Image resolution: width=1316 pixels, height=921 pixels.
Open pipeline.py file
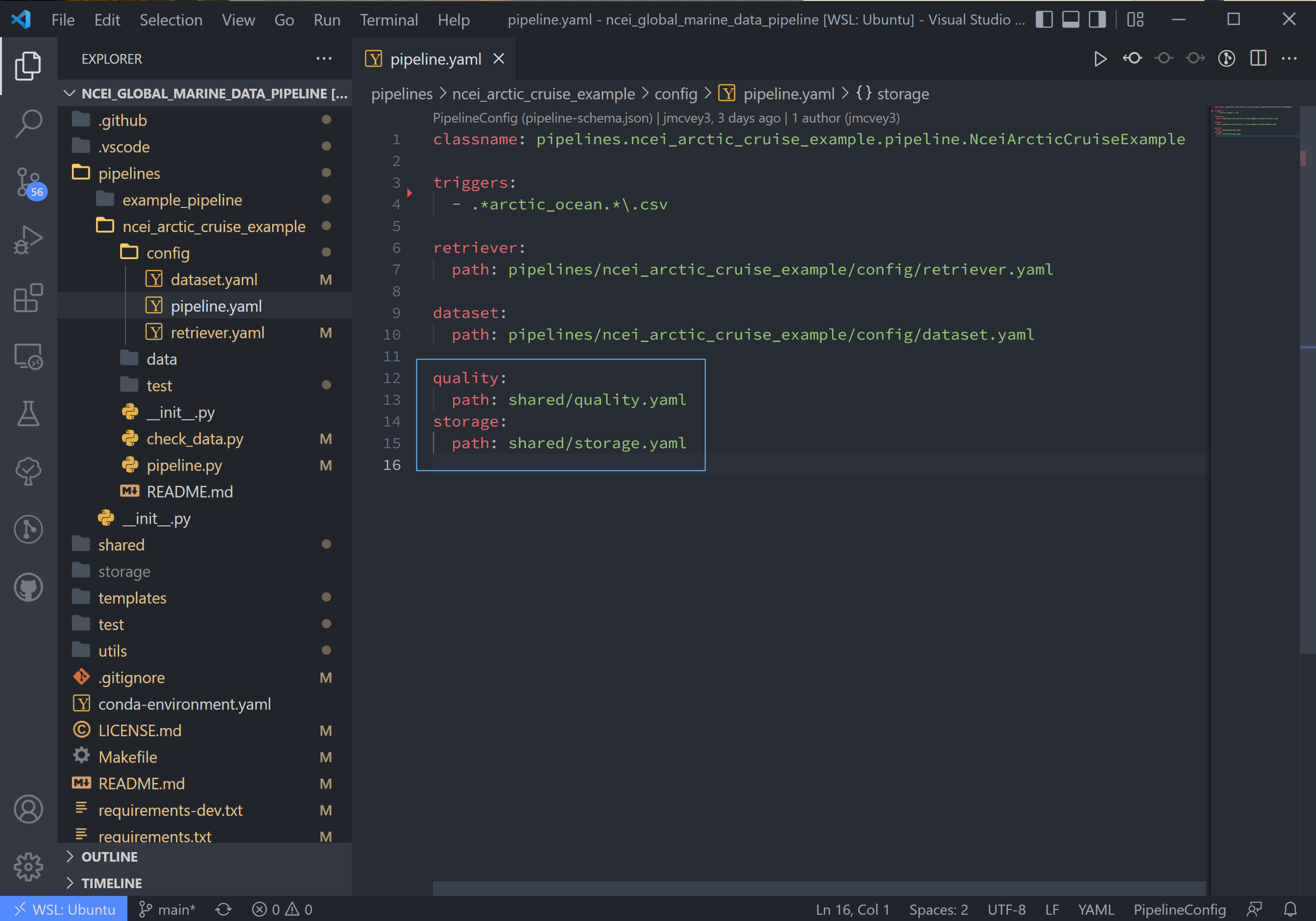[x=205, y=465]
